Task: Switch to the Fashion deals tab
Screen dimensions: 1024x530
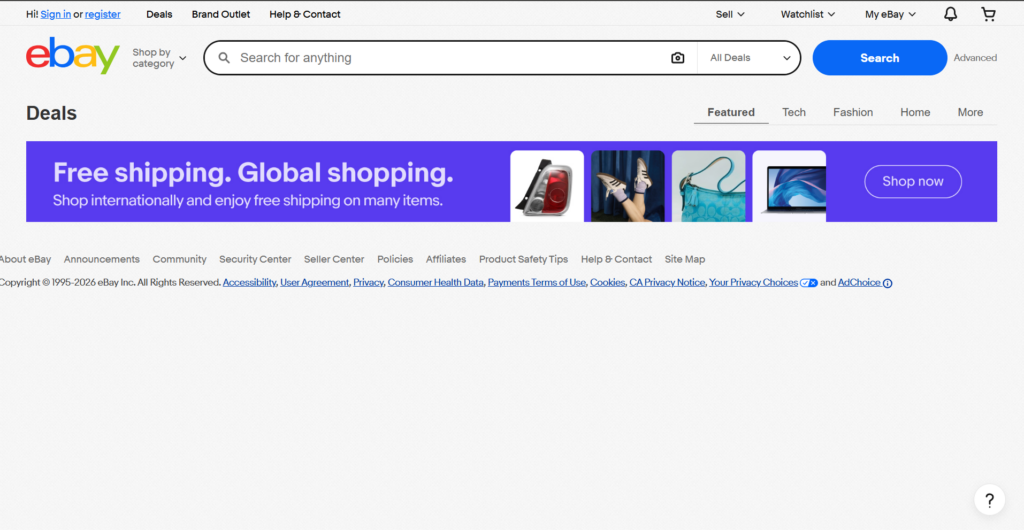Action: [x=852, y=112]
